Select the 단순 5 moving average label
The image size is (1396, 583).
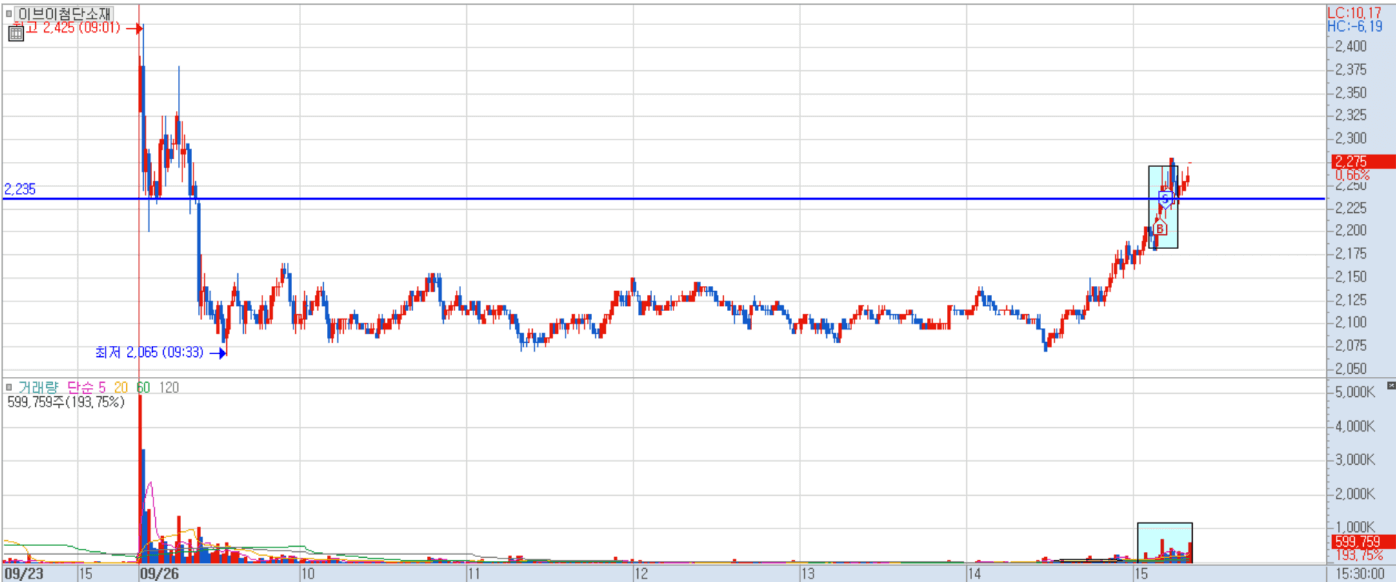(87, 387)
